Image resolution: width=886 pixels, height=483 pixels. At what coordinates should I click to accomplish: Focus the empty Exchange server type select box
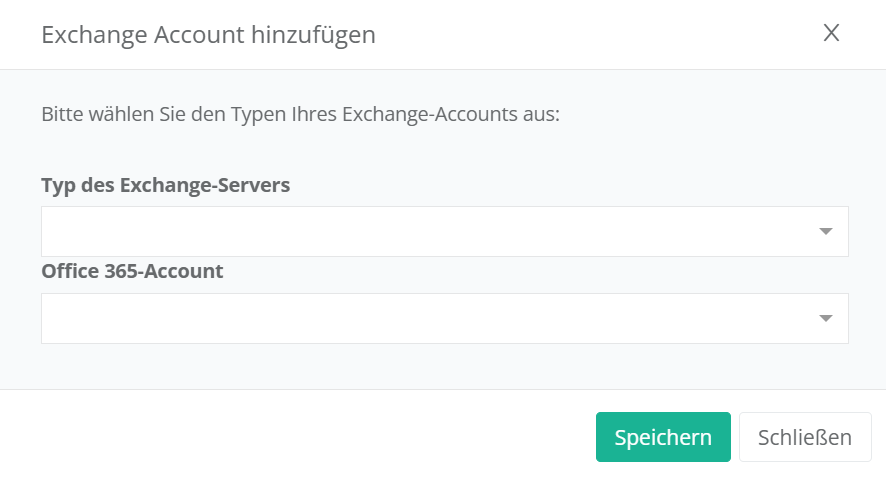pyautogui.click(x=430, y=231)
